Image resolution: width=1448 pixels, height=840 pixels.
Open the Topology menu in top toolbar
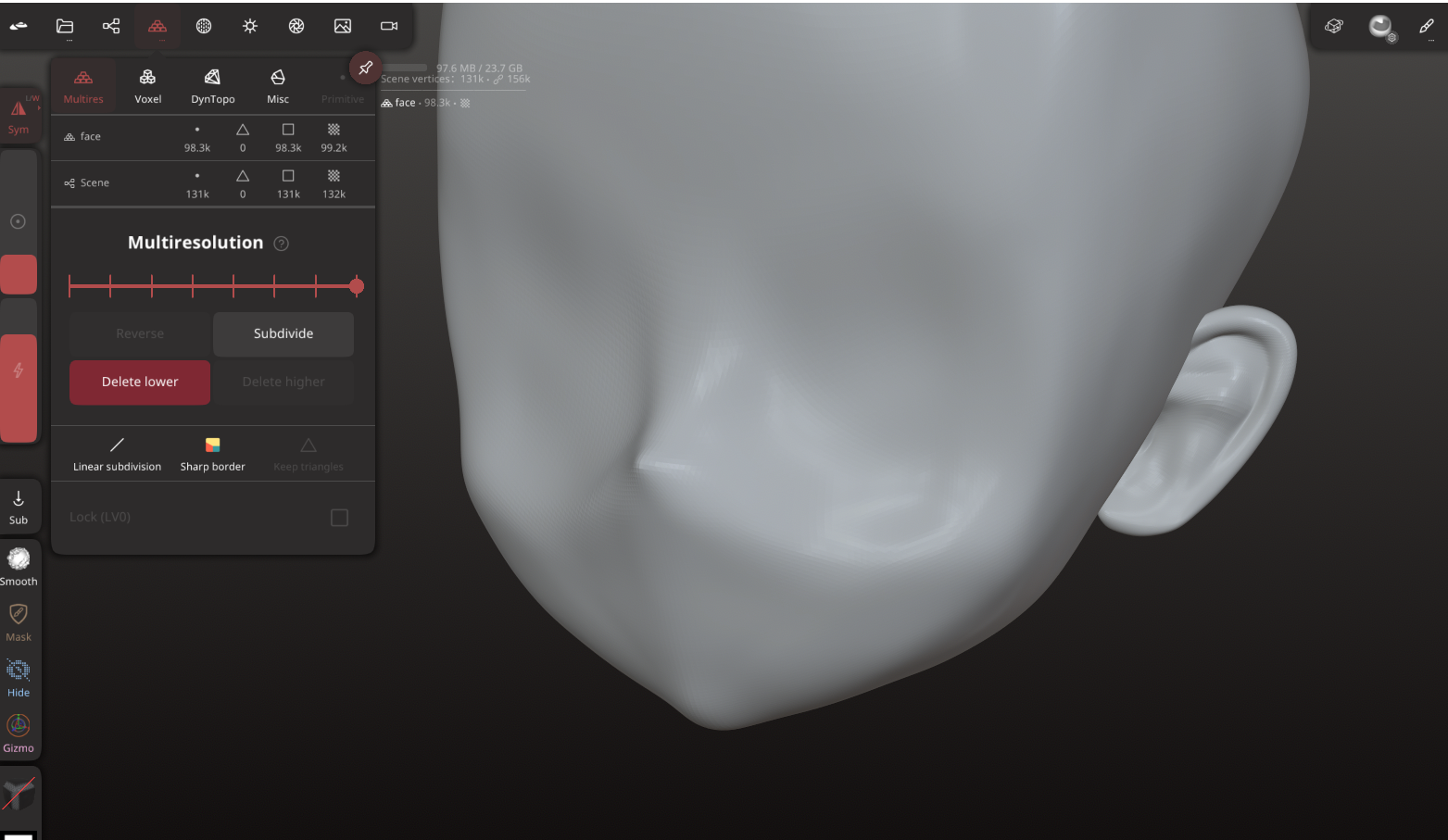point(157,26)
